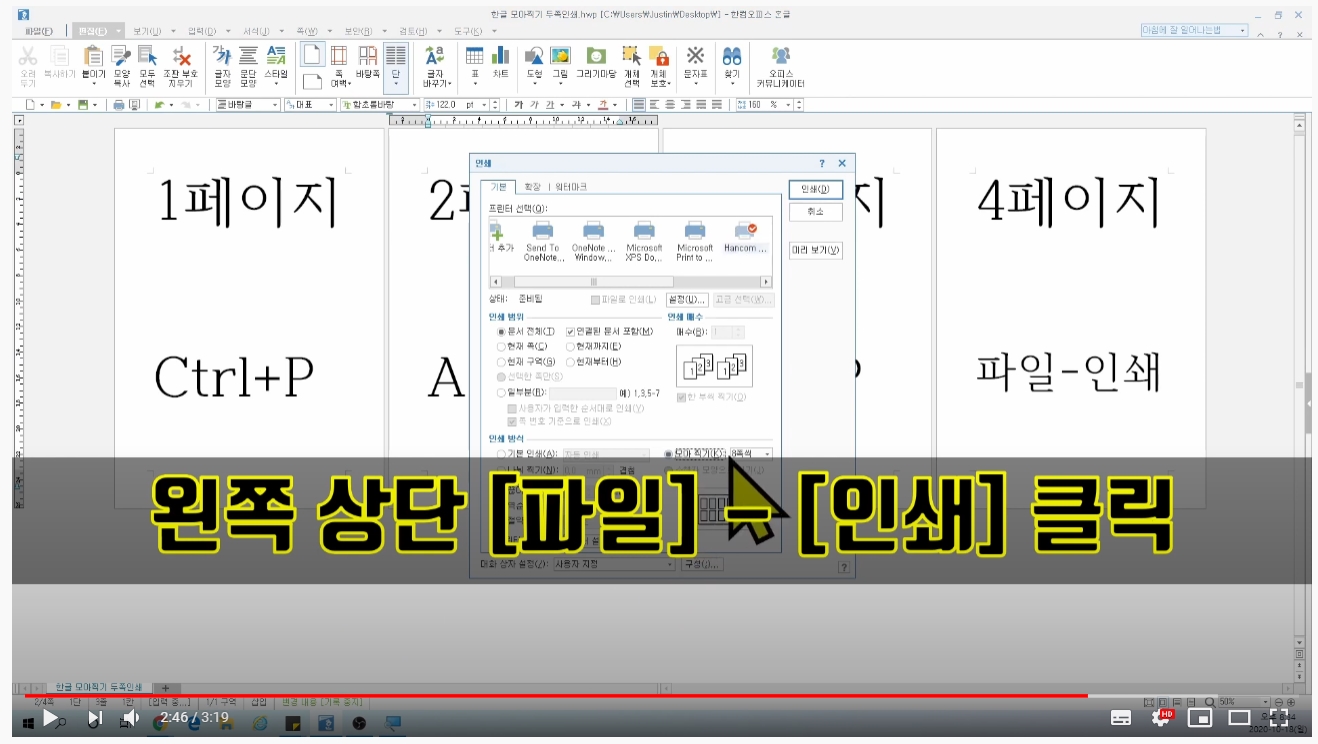Select 문서 전체 radio button
This screenshot has width=1318, height=744.
click(x=502, y=331)
